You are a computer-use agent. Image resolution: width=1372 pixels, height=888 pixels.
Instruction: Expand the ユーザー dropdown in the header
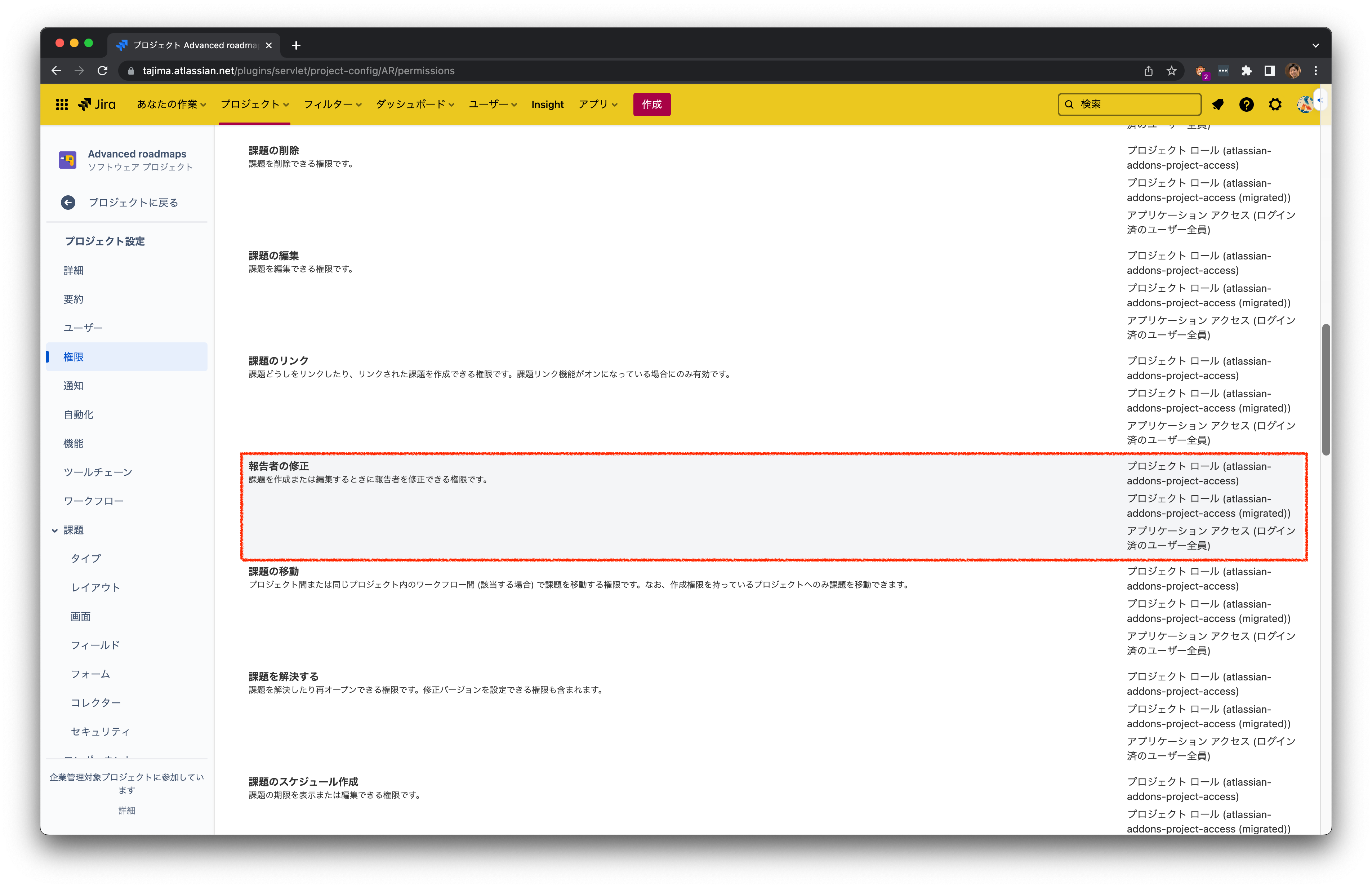pos(493,105)
